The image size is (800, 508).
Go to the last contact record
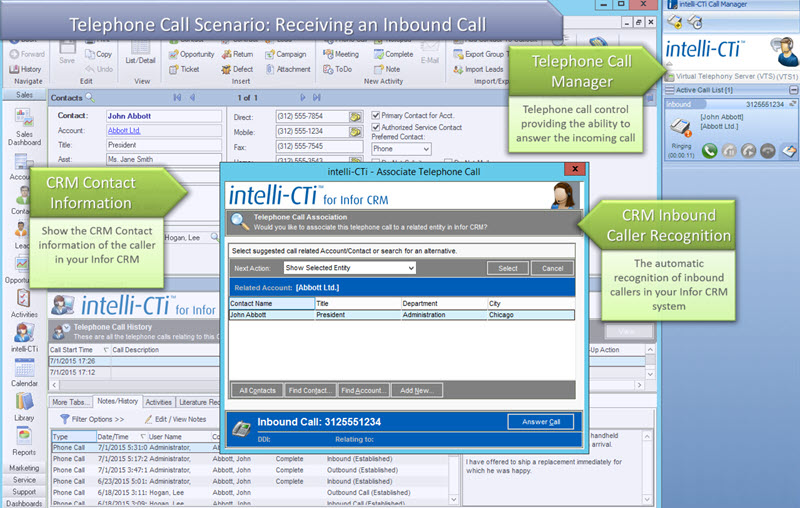tap(317, 97)
